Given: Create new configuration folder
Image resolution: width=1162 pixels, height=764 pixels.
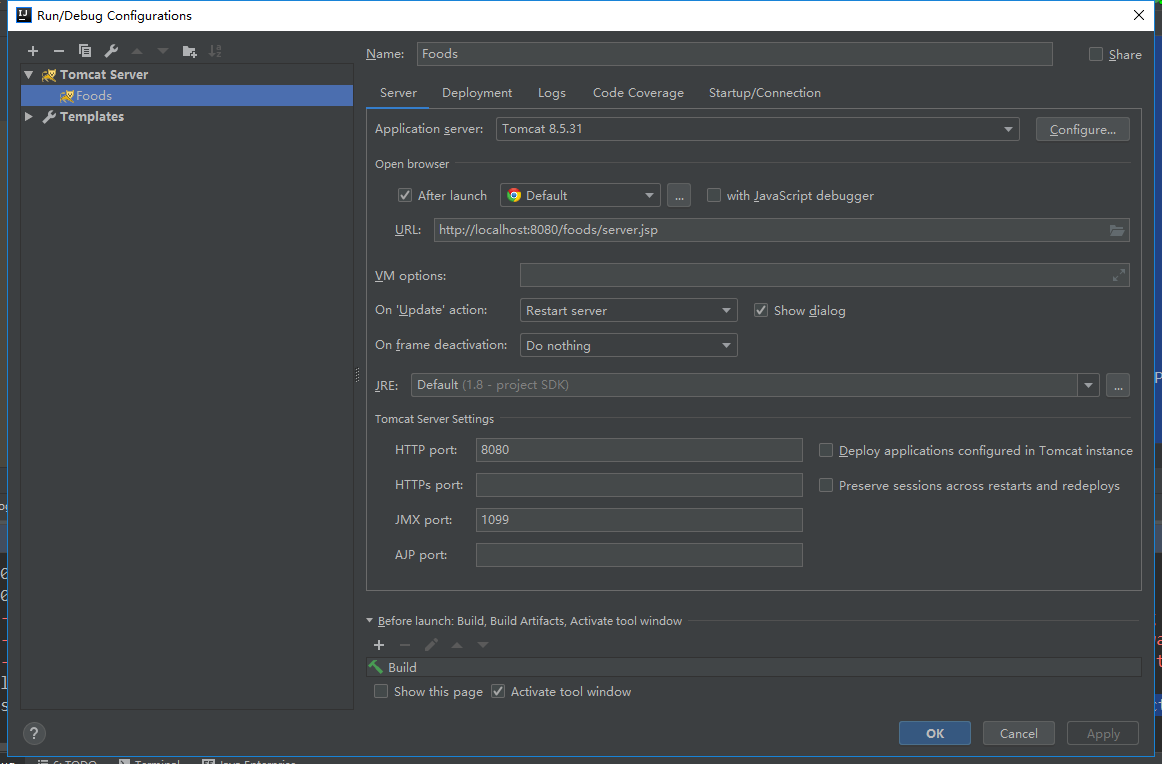Looking at the screenshot, I should 190,51.
